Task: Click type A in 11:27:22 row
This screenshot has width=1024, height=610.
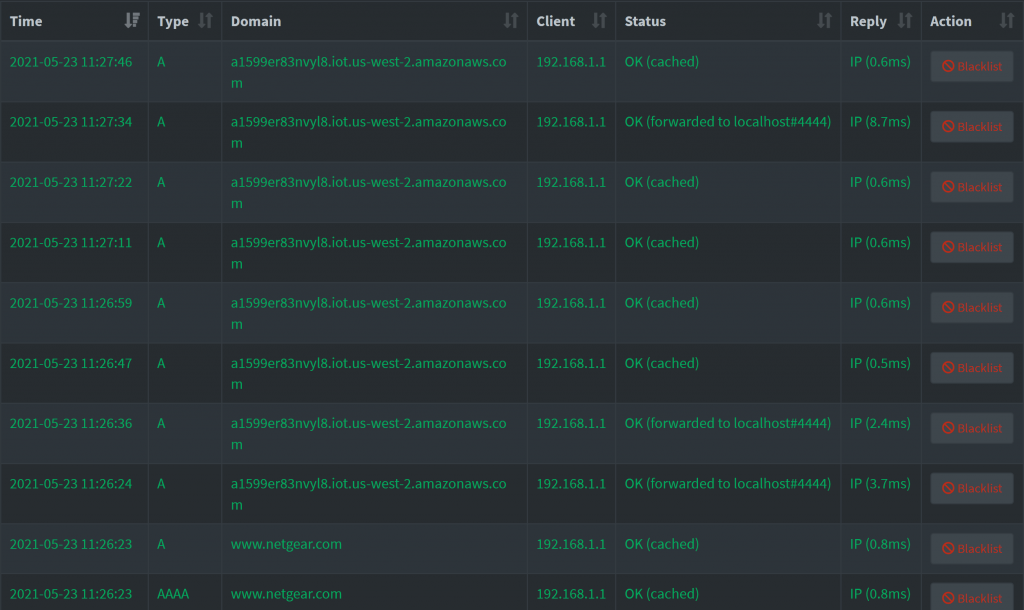Action: pos(161,182)
